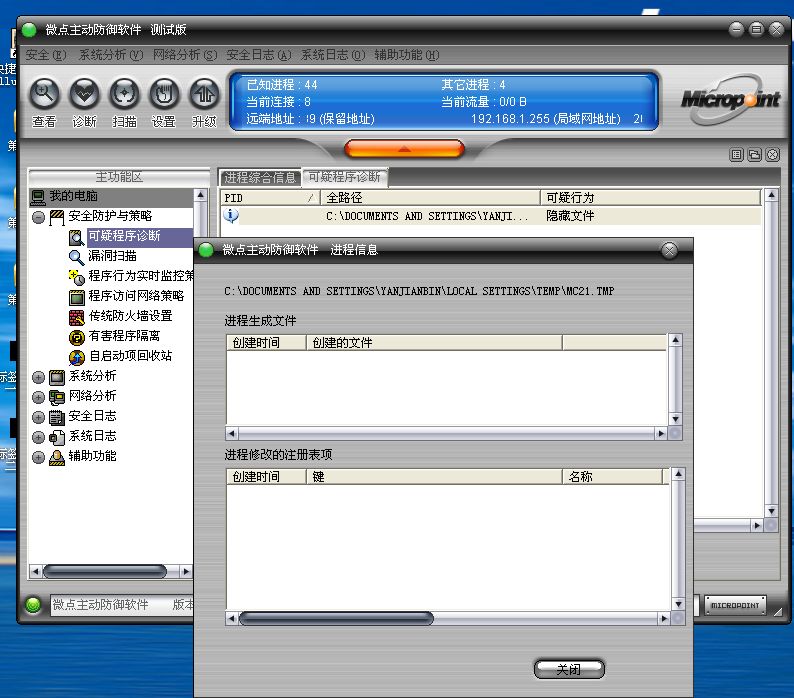The height and width of the screenshot is (698, 794).
Task: Select the 隐藏文件 suspicious row
Action: pos(491,216)
